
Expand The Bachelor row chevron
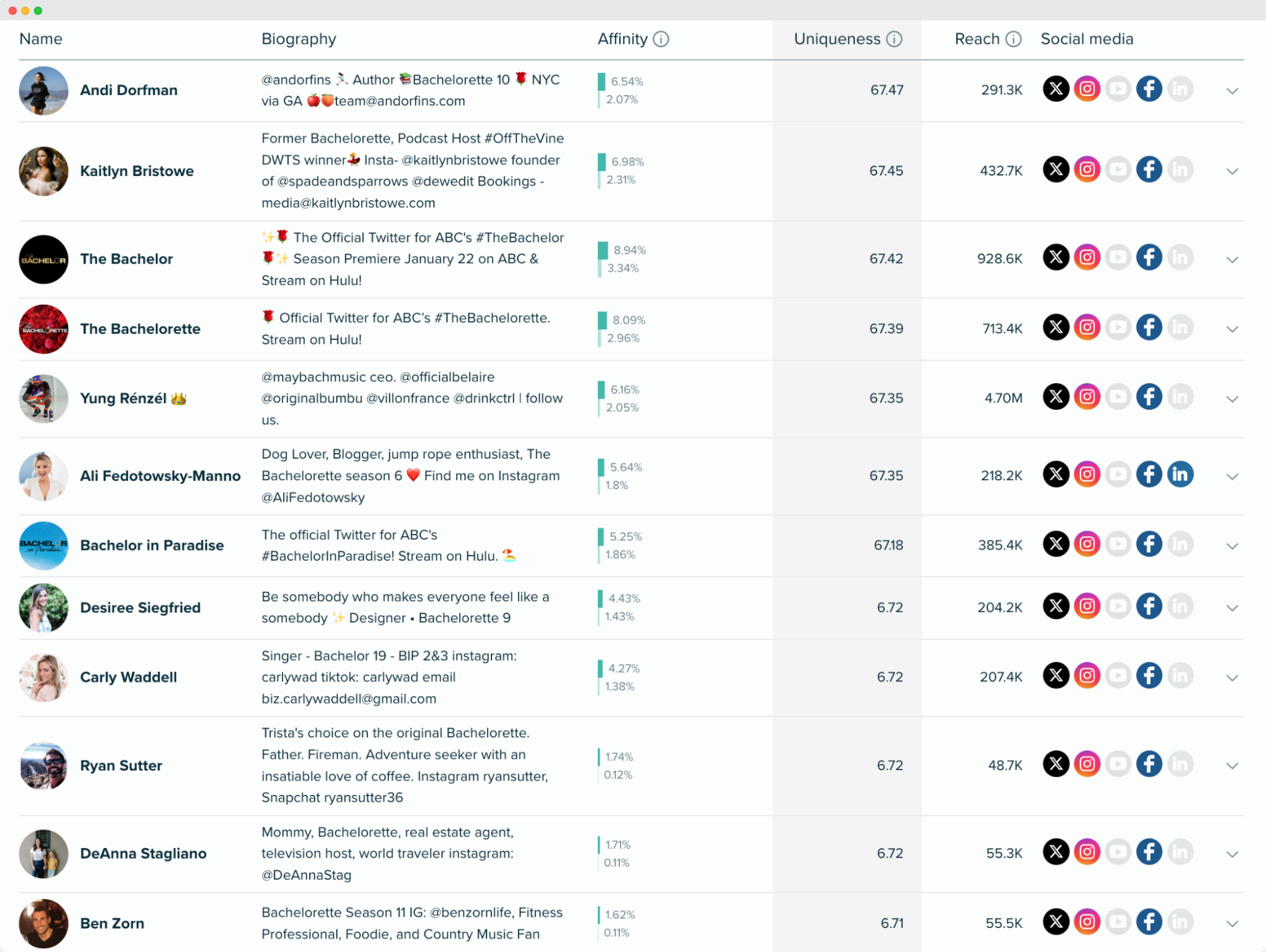click(1231, 259)
